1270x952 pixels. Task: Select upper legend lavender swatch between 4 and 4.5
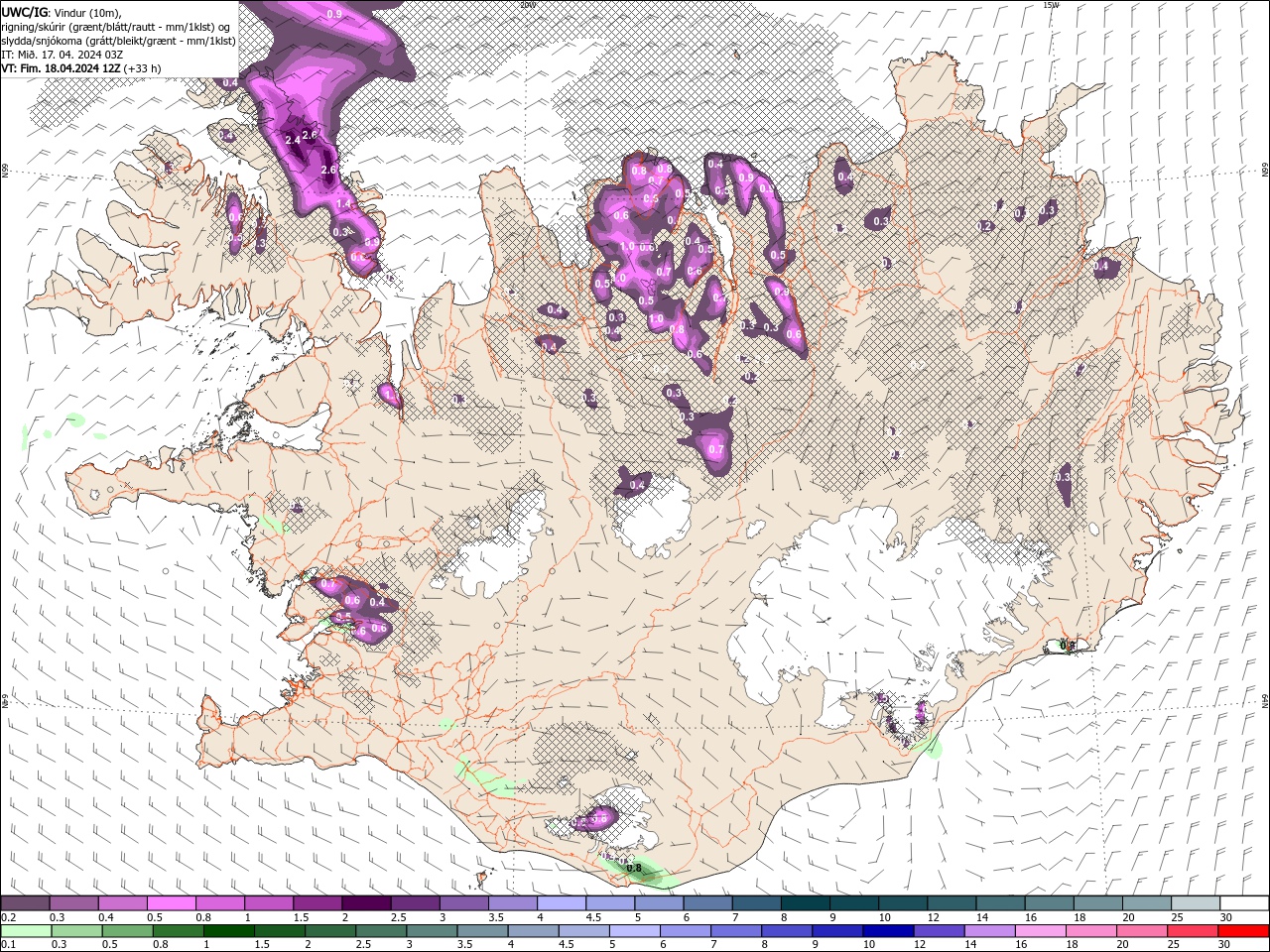tap(561, 903)
